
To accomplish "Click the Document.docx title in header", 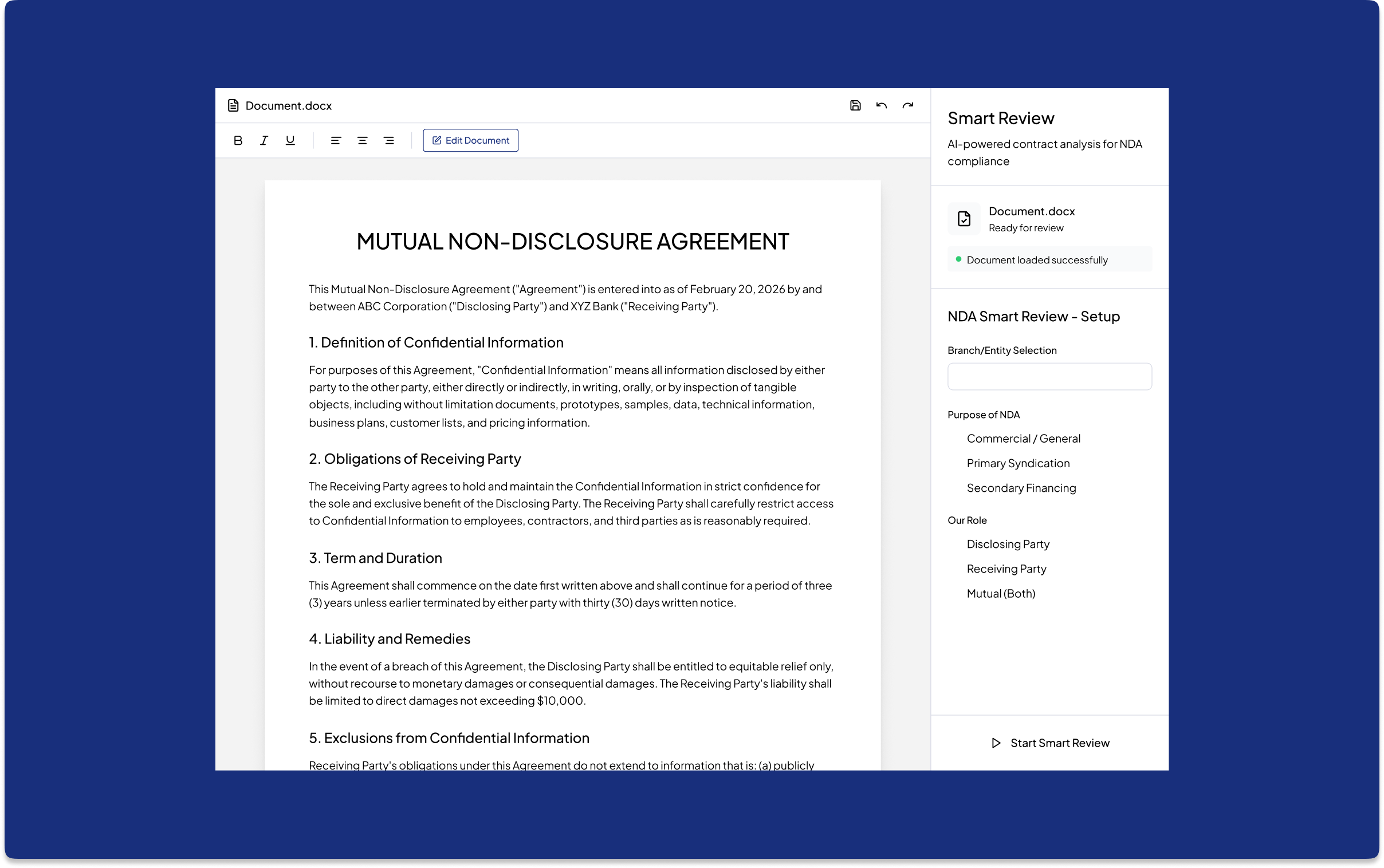I will 288,105.
